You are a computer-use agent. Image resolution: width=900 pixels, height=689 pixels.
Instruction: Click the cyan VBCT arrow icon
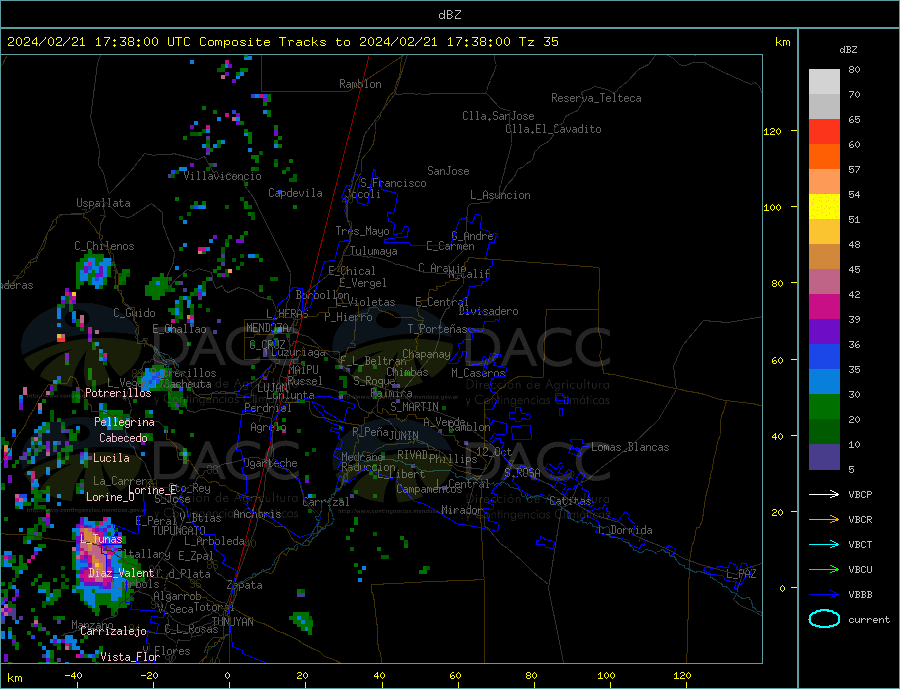(824, 544)
